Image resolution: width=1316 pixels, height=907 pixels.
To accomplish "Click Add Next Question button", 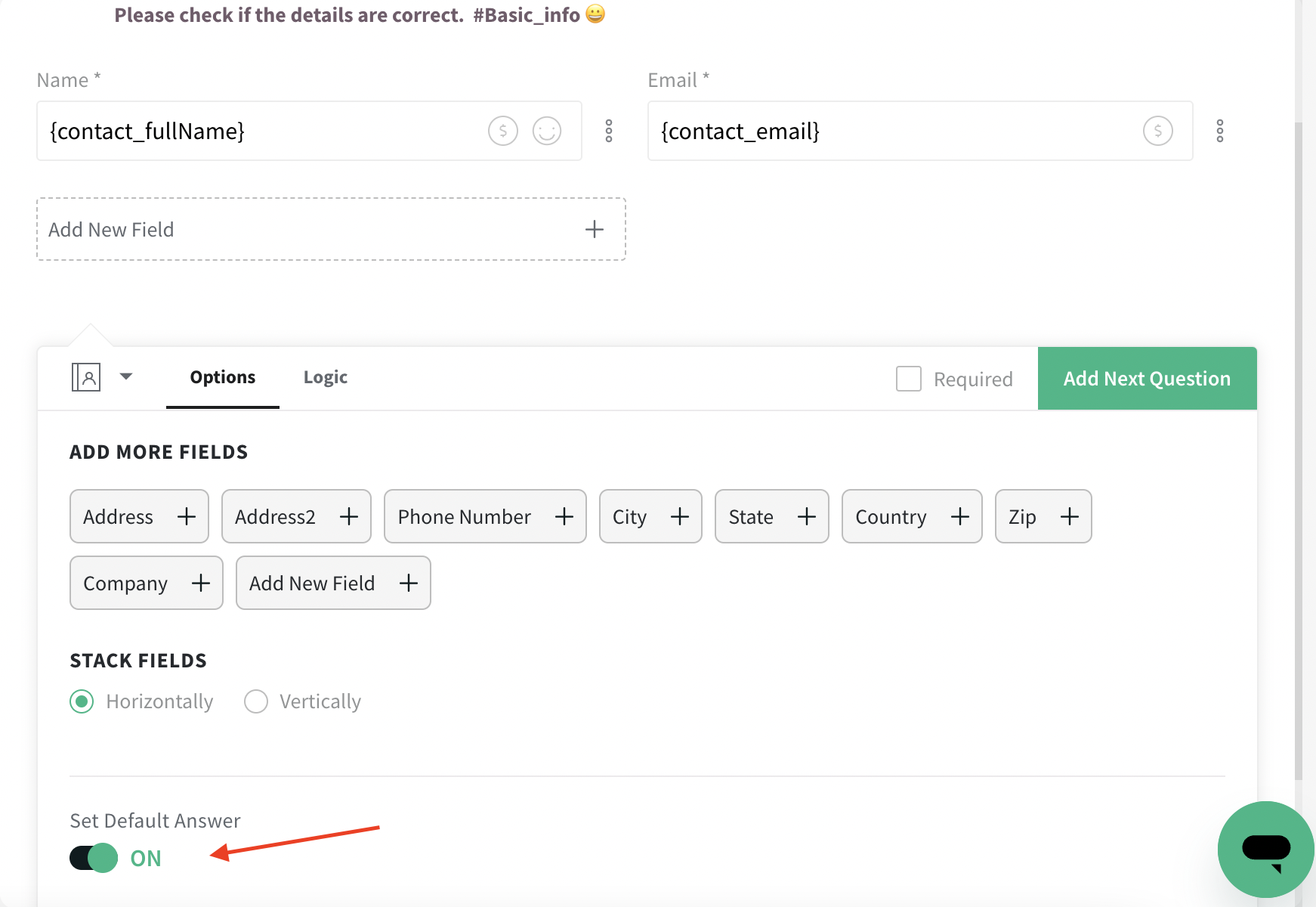I will point(1148,379).
